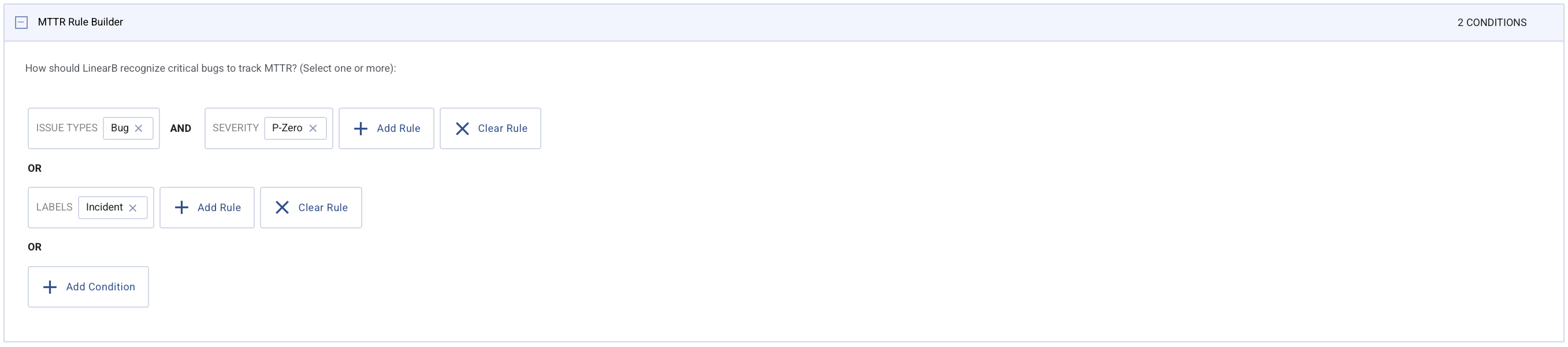This screenshot has height=347, width=1568.
Task: Click X icon in first Clear Rule
Action: click(x=462, y=128)
